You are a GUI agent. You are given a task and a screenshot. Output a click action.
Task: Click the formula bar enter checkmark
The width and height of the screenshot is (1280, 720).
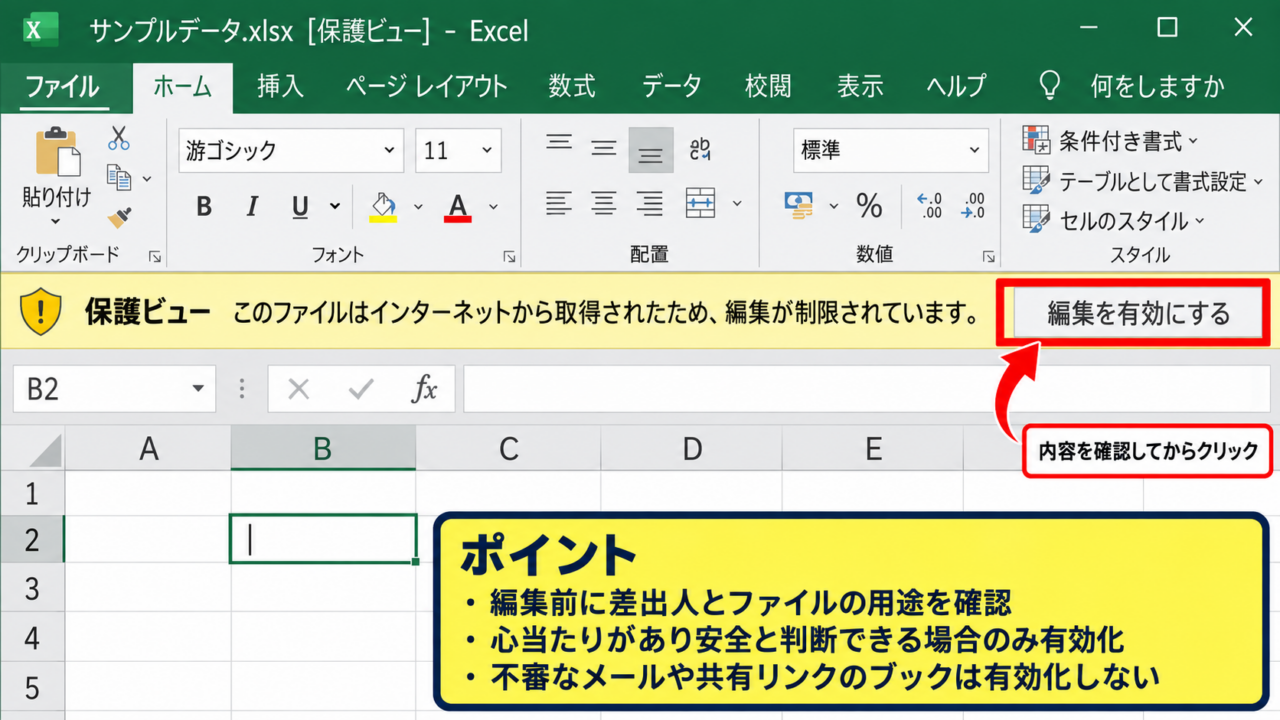pyautogui.click(x=361, y=389)
